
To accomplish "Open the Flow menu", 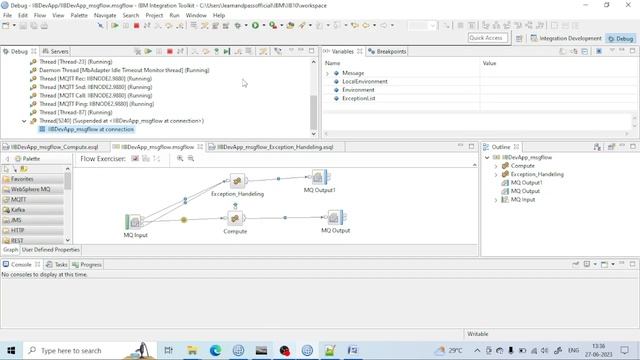I will (40, 15).
